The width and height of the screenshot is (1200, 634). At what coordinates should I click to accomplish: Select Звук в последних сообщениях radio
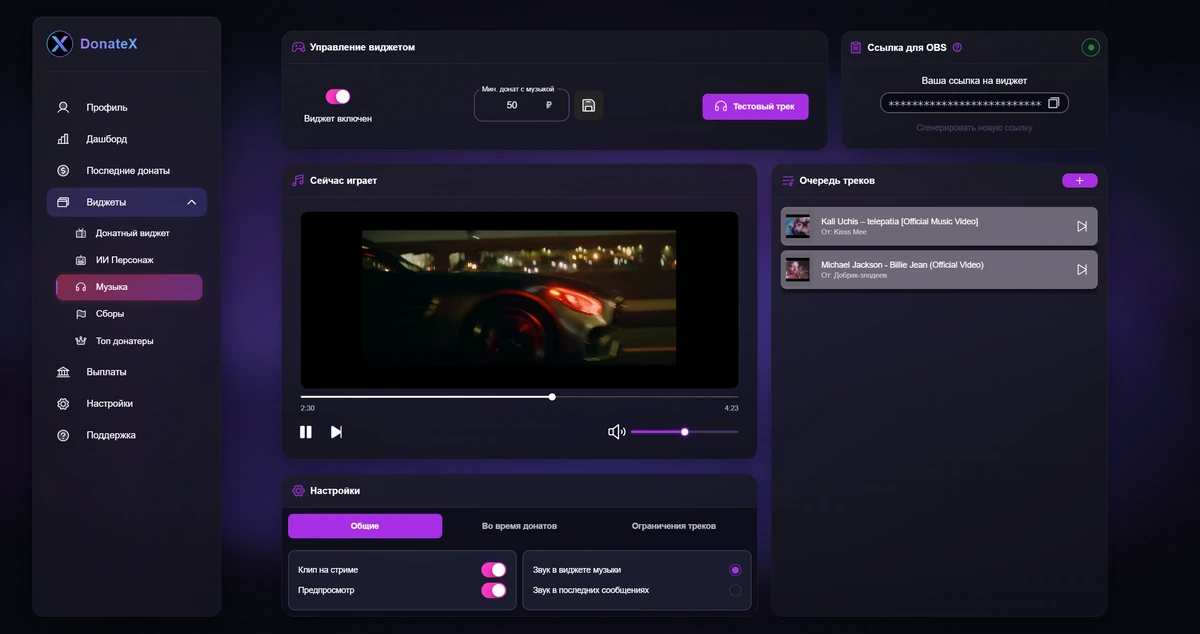coord(735,591)
